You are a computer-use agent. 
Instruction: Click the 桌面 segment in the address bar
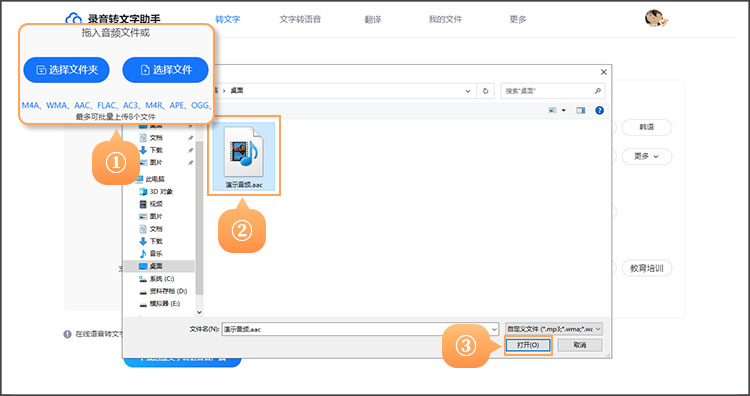click(237, 91)
